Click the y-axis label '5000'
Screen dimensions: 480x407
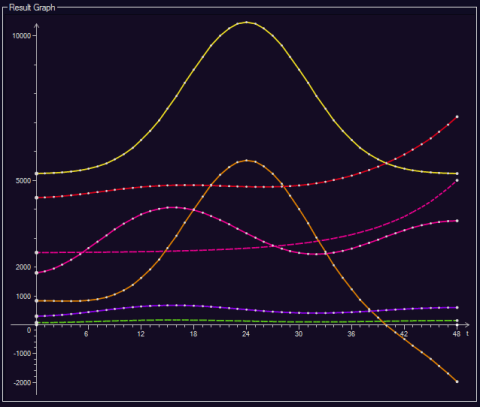23,181
